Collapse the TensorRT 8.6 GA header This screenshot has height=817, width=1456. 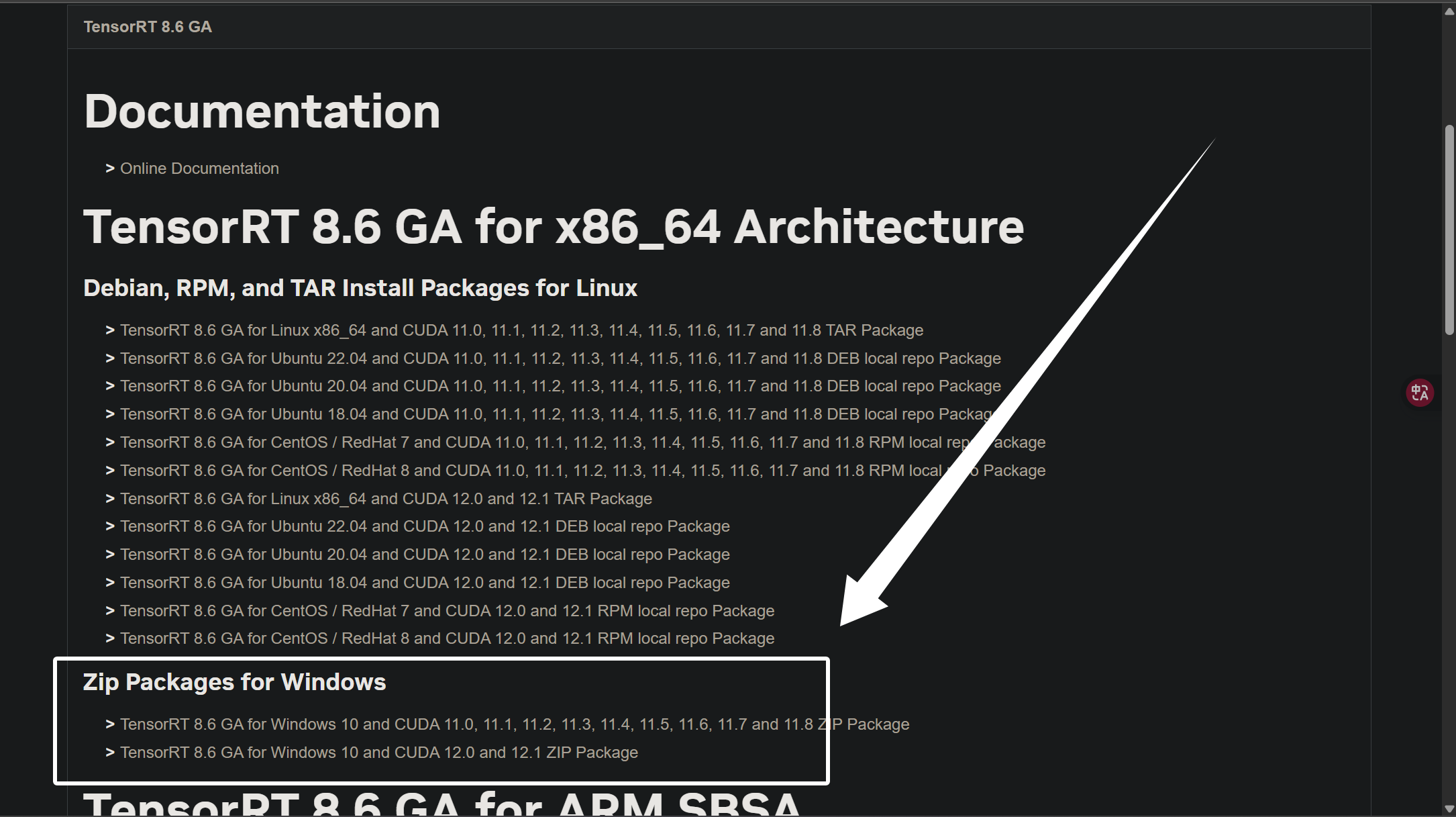[148, 27]
